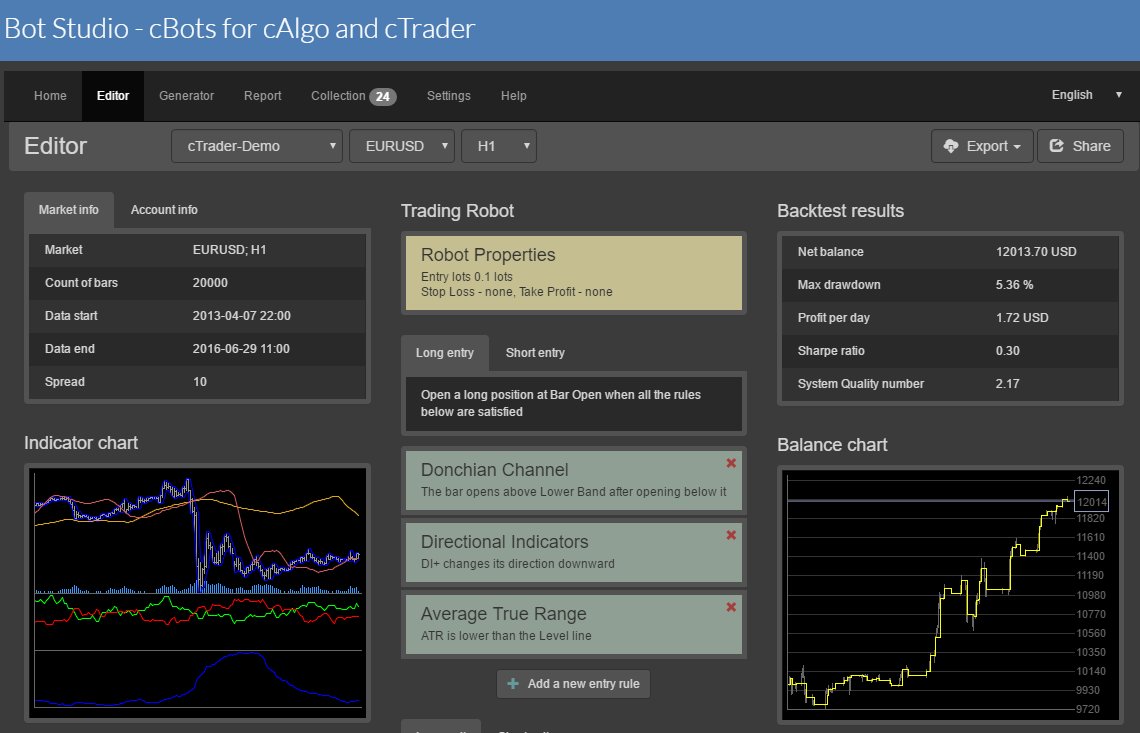Screen dimensions: 1140x733
Task: Click the Data end value 2016-06-29 11:00
Action: tap(241, 349)
